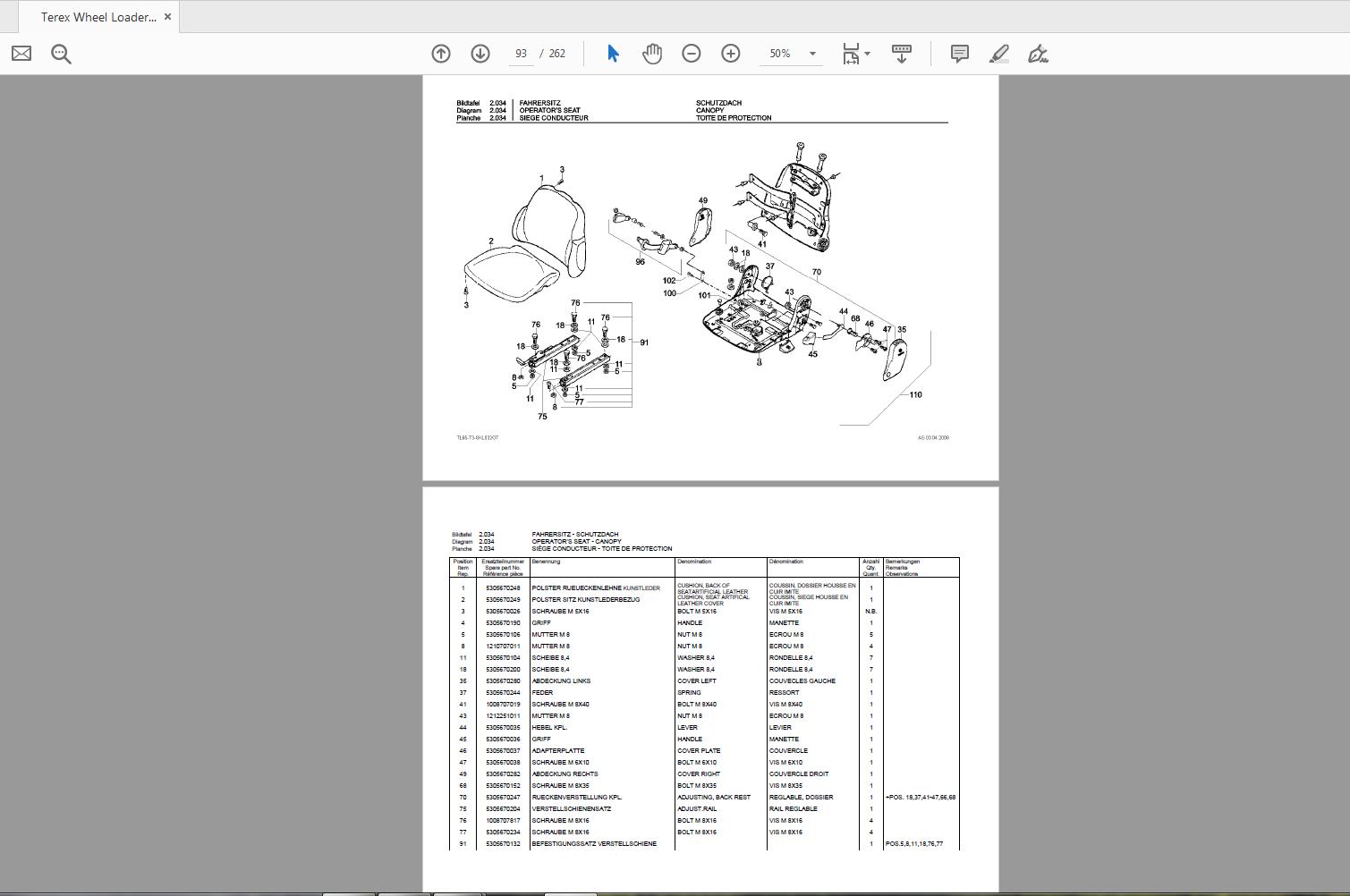1350x896 pixels.
Task: Go to next page with down arrow
Action: (480, 54)
